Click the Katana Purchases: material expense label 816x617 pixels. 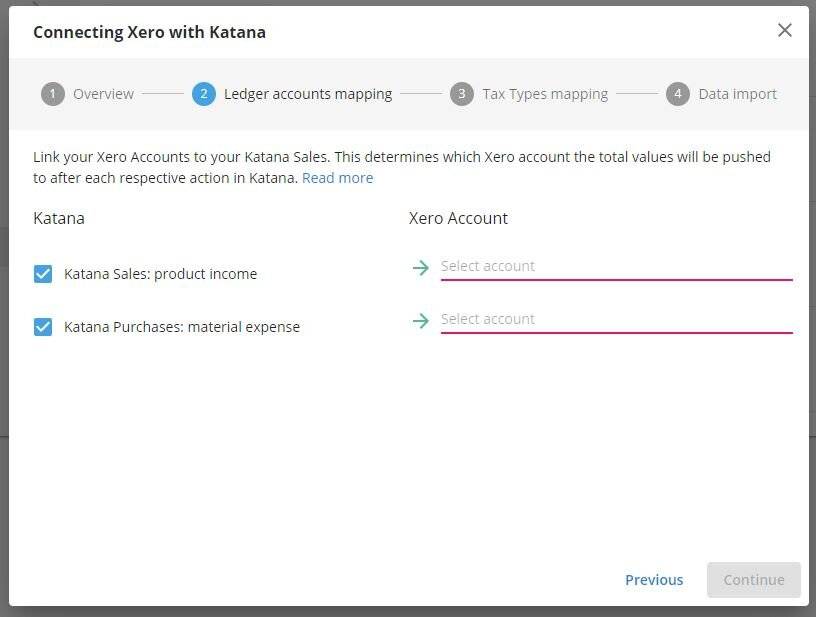point(182,327)
